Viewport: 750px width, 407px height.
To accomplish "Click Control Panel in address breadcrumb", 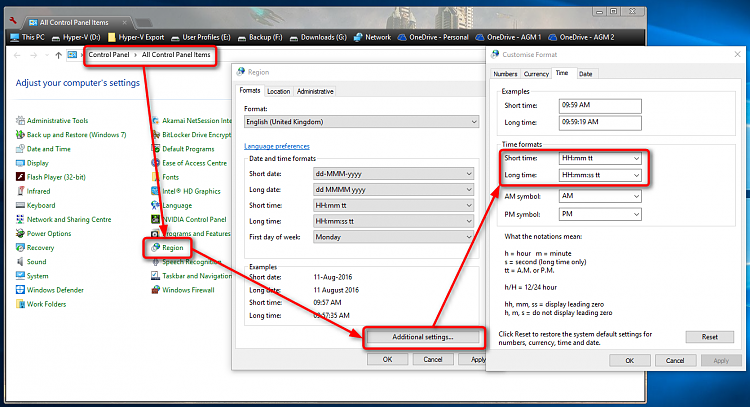I will (x=112, y=55).
